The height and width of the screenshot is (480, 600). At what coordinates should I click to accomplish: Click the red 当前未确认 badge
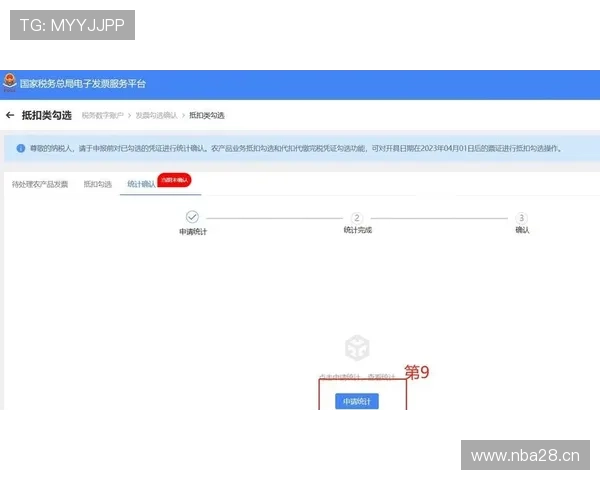pyautogui.click(x=174, y=180)
